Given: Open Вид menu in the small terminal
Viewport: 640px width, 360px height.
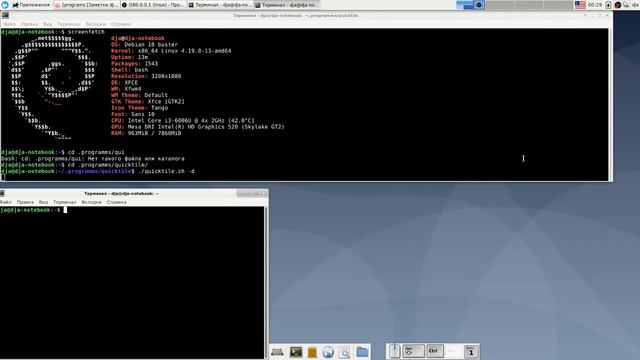Looking at the screenshot, I should (43, 202).
